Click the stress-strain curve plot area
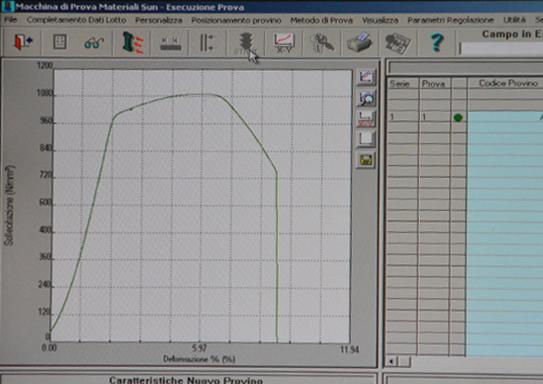 [x=201, y=206]
